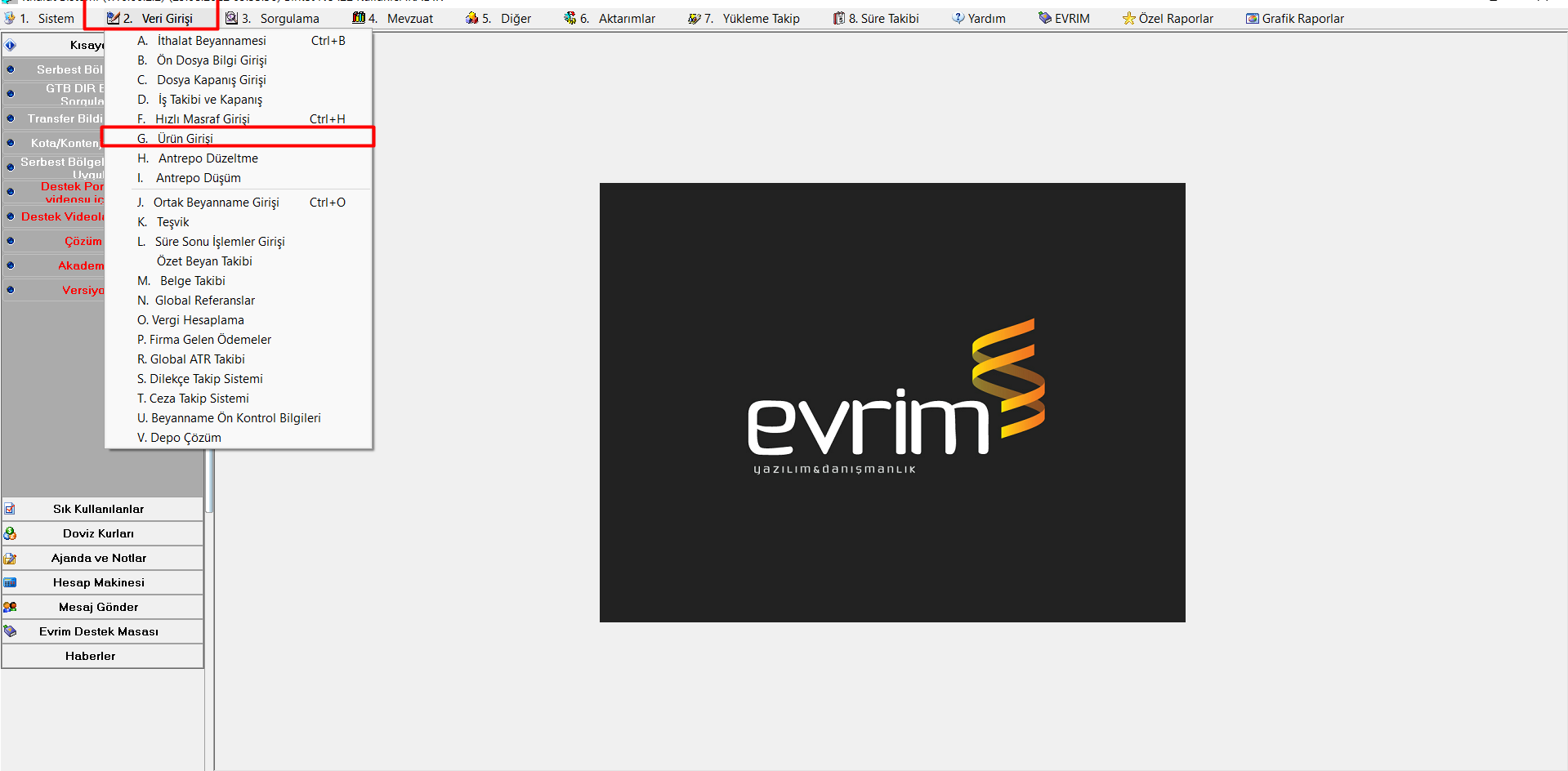1568x771 pixels.
Task: Open Haberler panel
Action: [102, 656]
